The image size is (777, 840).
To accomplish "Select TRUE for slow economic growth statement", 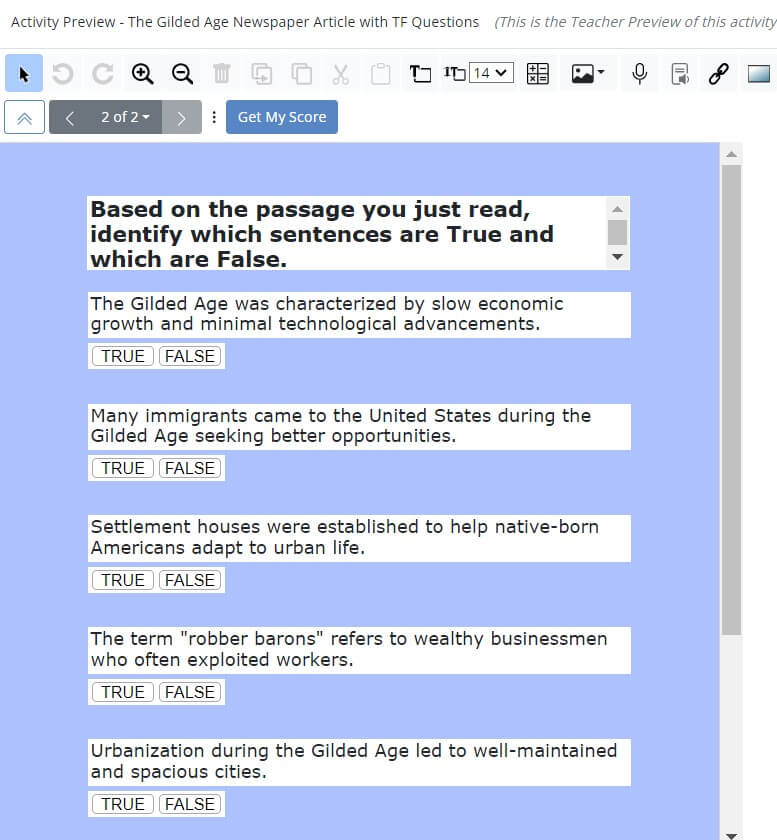I will pyautogui.click(x=123, y=356).
